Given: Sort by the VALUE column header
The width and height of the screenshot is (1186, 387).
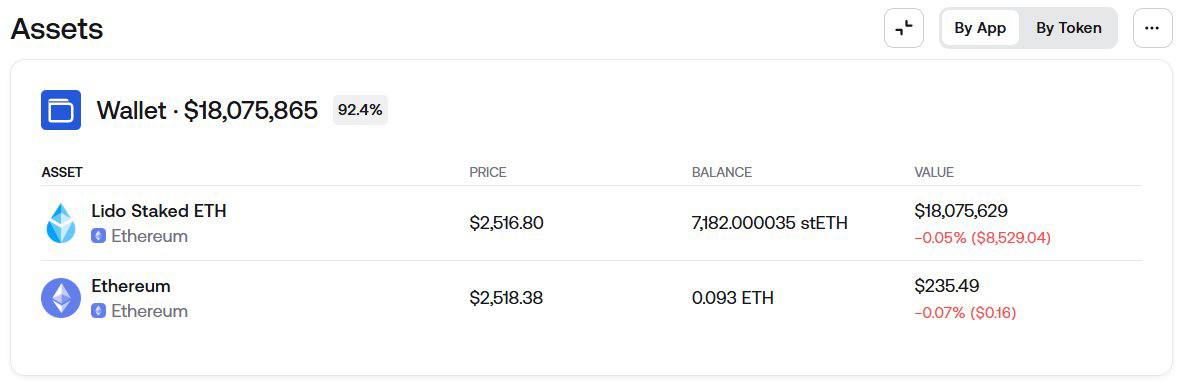Looking at the screenshot, I should pos(934,172).
